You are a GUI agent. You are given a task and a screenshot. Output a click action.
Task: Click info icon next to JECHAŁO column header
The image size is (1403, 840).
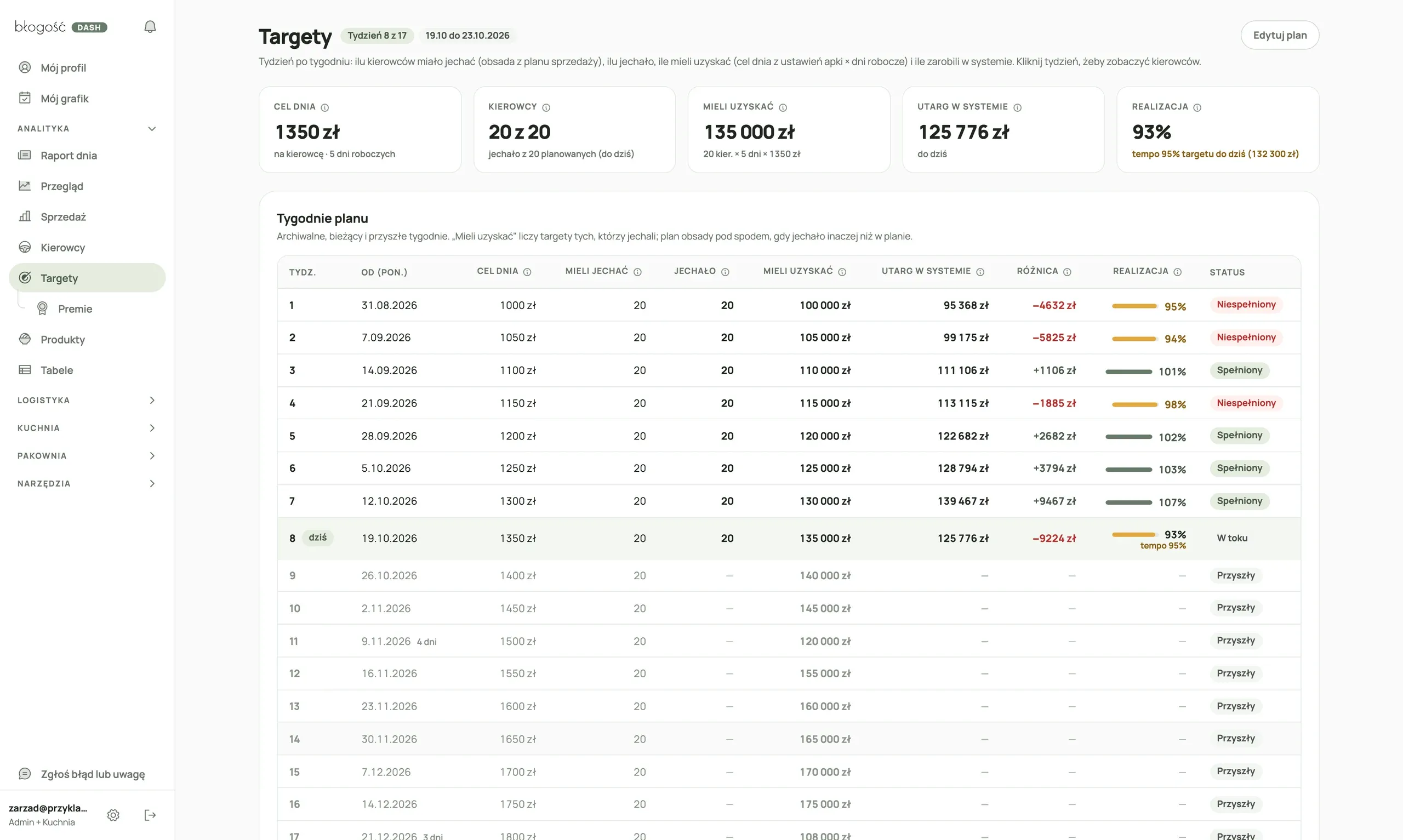point(725,272)
